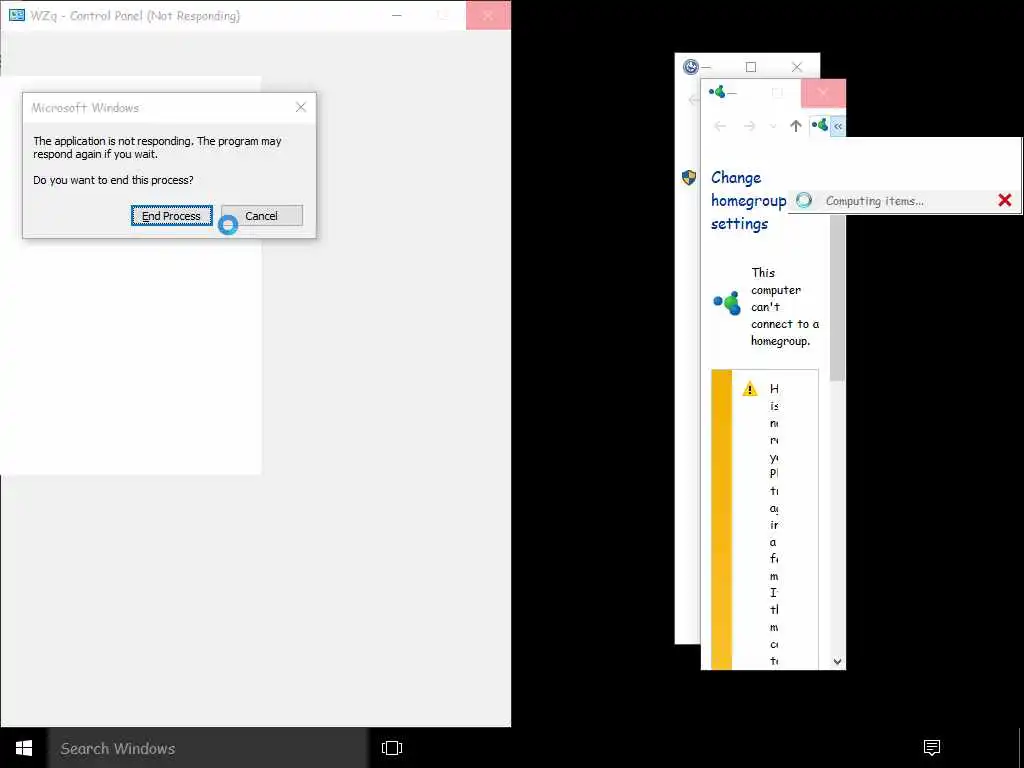Click 'This computer can't connect' text
1024x768 pixels.
pos(784,306)
